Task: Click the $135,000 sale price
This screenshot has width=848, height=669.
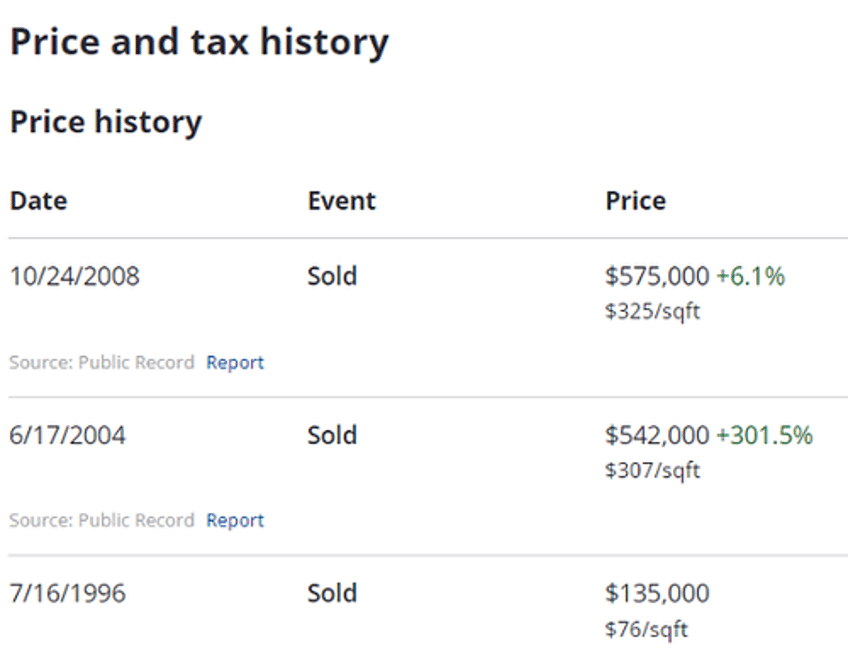Action: coord(657,593)
